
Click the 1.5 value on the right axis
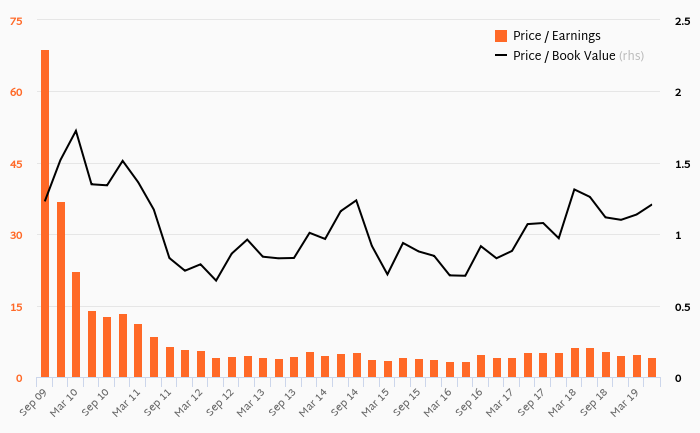point(682,163)
